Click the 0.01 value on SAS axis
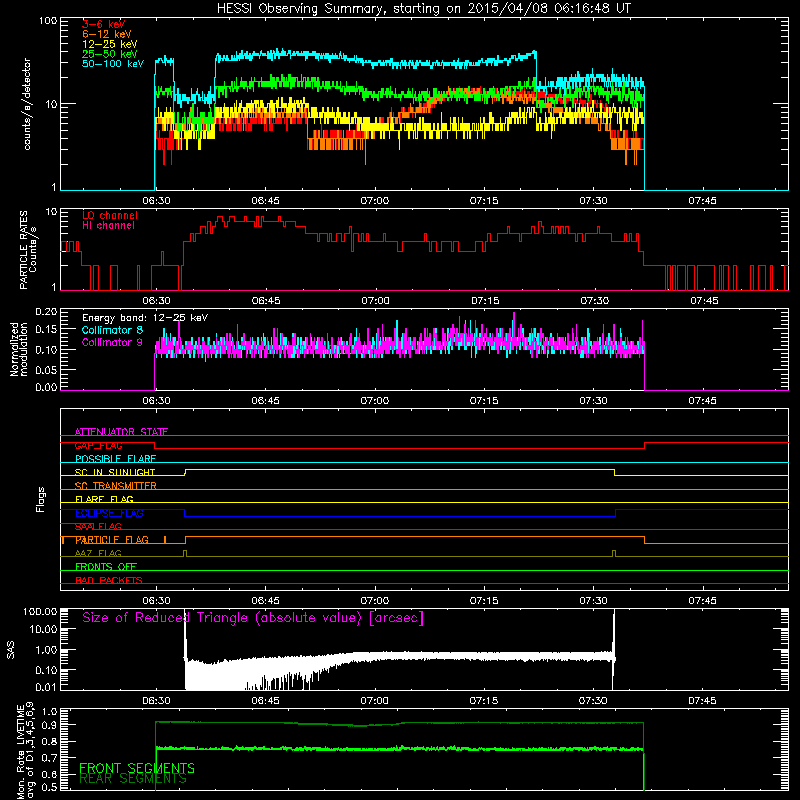Viewport: 800px width, 800px height. [46, 687]
